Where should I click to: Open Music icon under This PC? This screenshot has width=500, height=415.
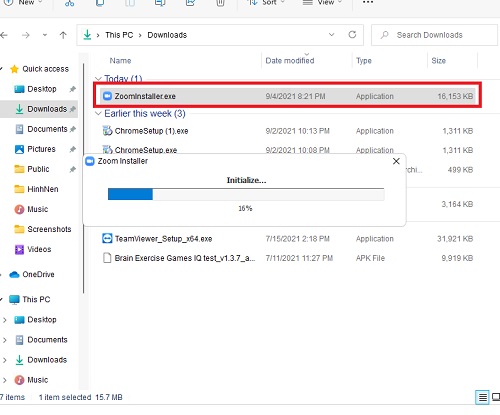pyautogui.click(x=19, y=380)
